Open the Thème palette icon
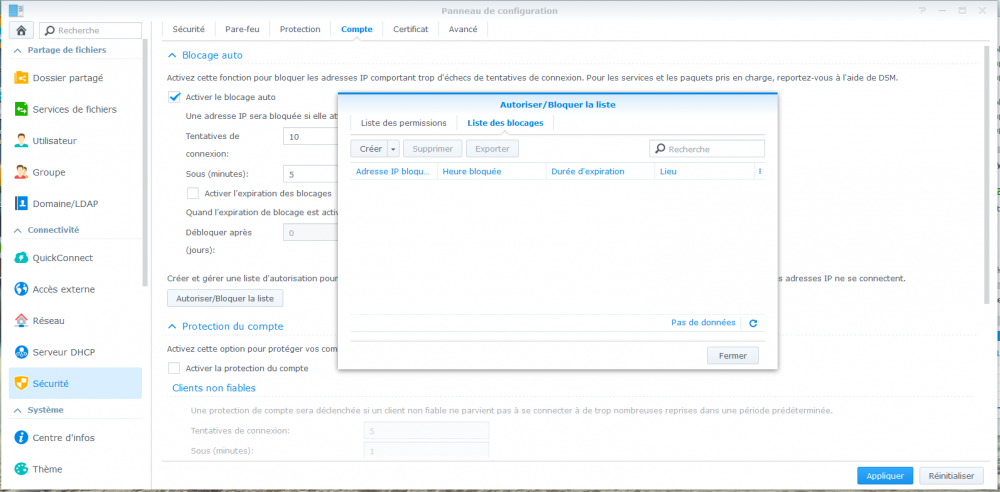This screenshot has width=1000, height=492. (x=21, y=469)
